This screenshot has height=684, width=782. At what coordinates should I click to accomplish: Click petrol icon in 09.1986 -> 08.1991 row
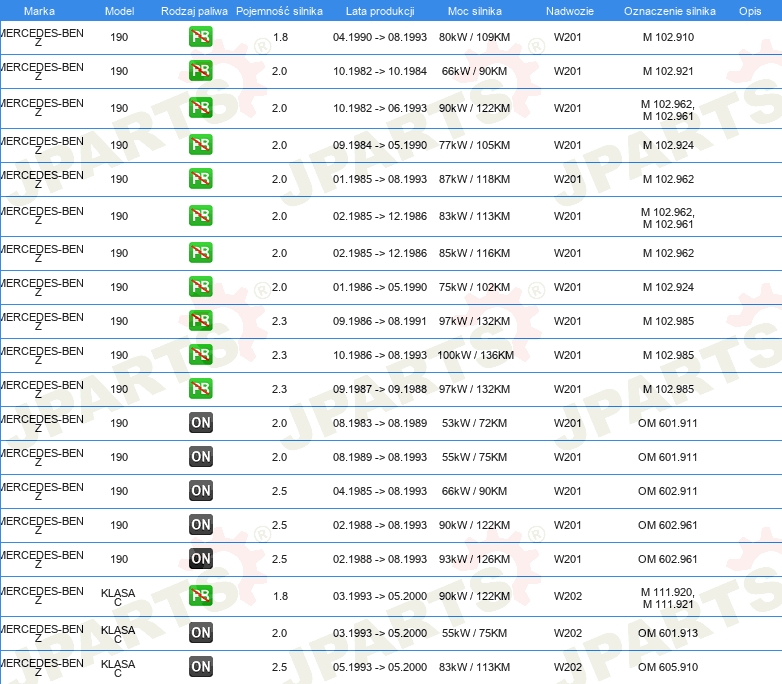(200, 320)
